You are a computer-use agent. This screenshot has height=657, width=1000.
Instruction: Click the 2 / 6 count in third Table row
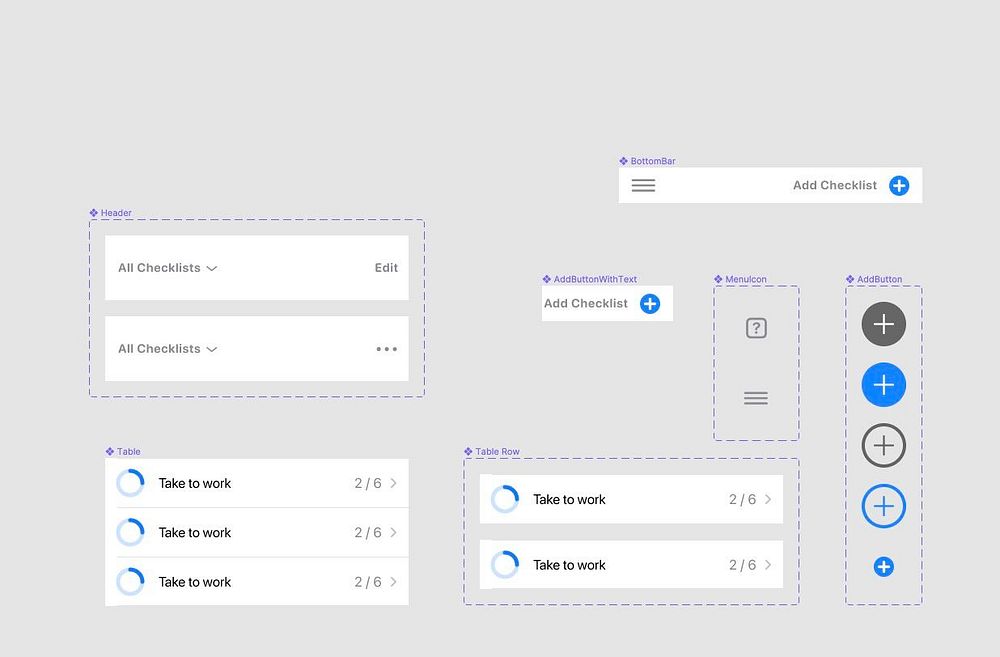pyautogui.click(x=368, y=582)
